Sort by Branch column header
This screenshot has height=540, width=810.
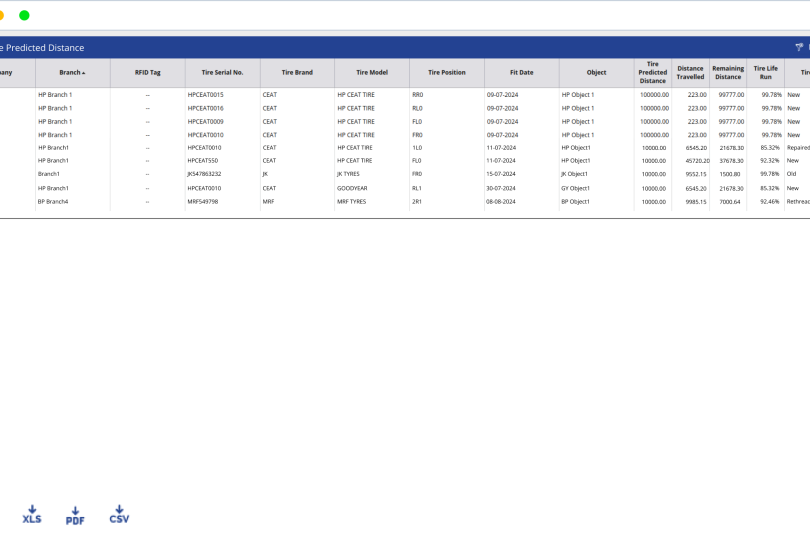72,73
